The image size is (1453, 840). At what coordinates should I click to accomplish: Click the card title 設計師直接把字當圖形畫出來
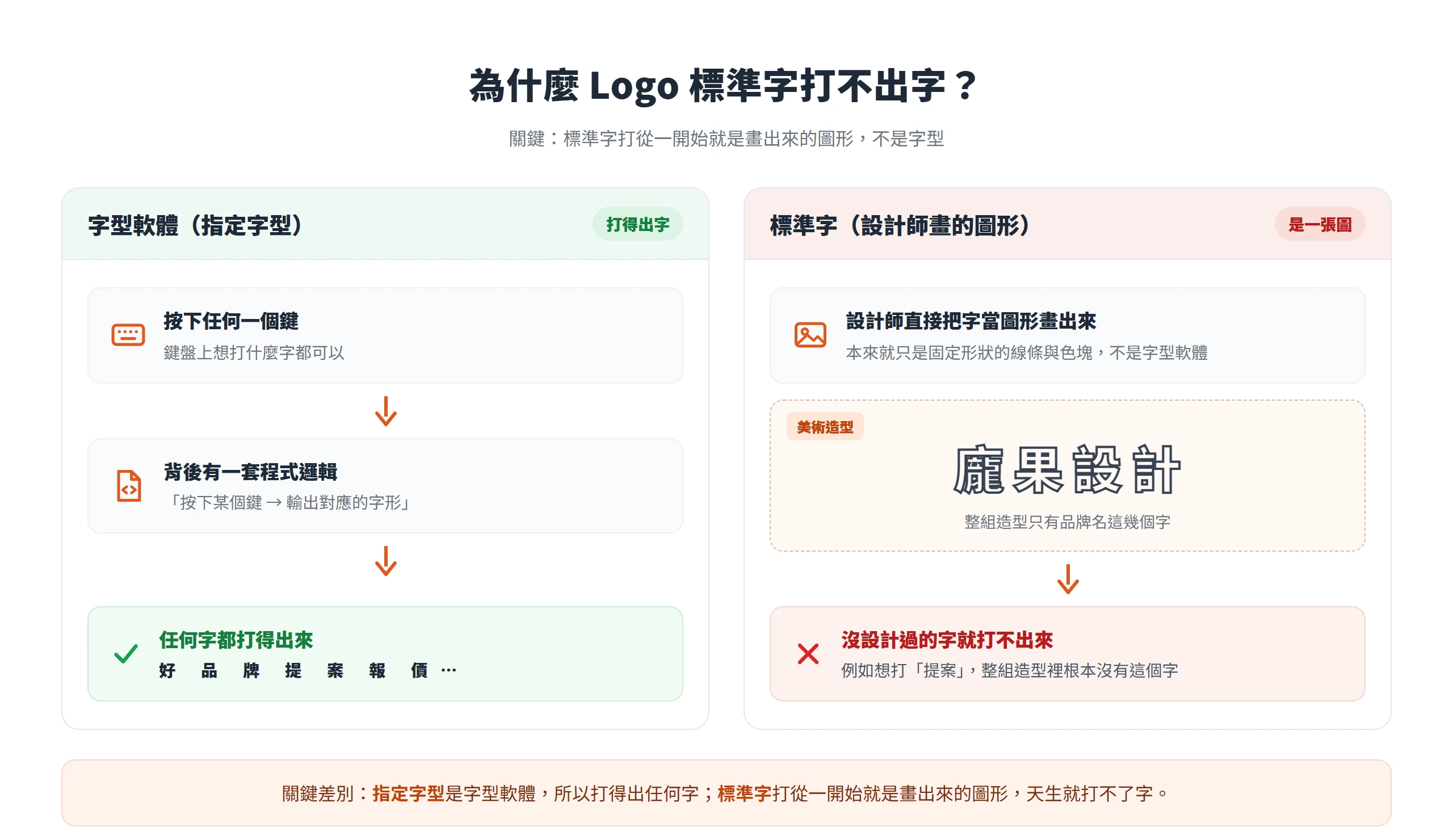pyautogui.click(x=971, y=321)
